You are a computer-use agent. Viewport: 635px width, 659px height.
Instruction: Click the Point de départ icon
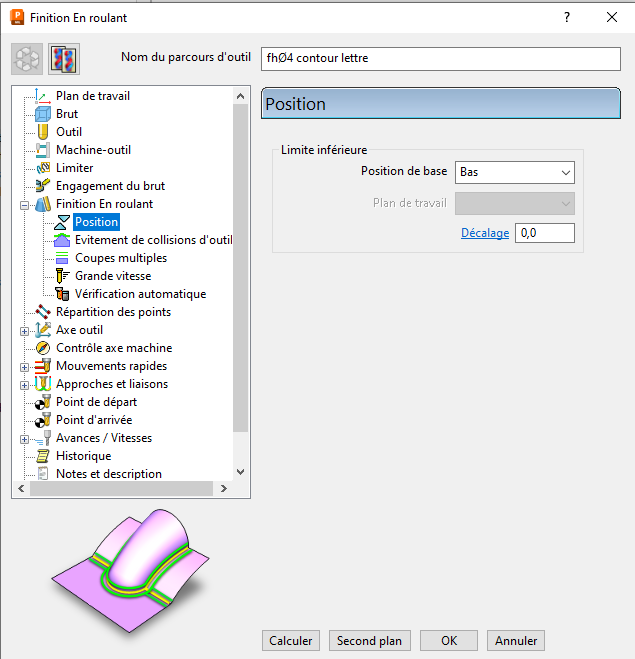tap(43, 402)
